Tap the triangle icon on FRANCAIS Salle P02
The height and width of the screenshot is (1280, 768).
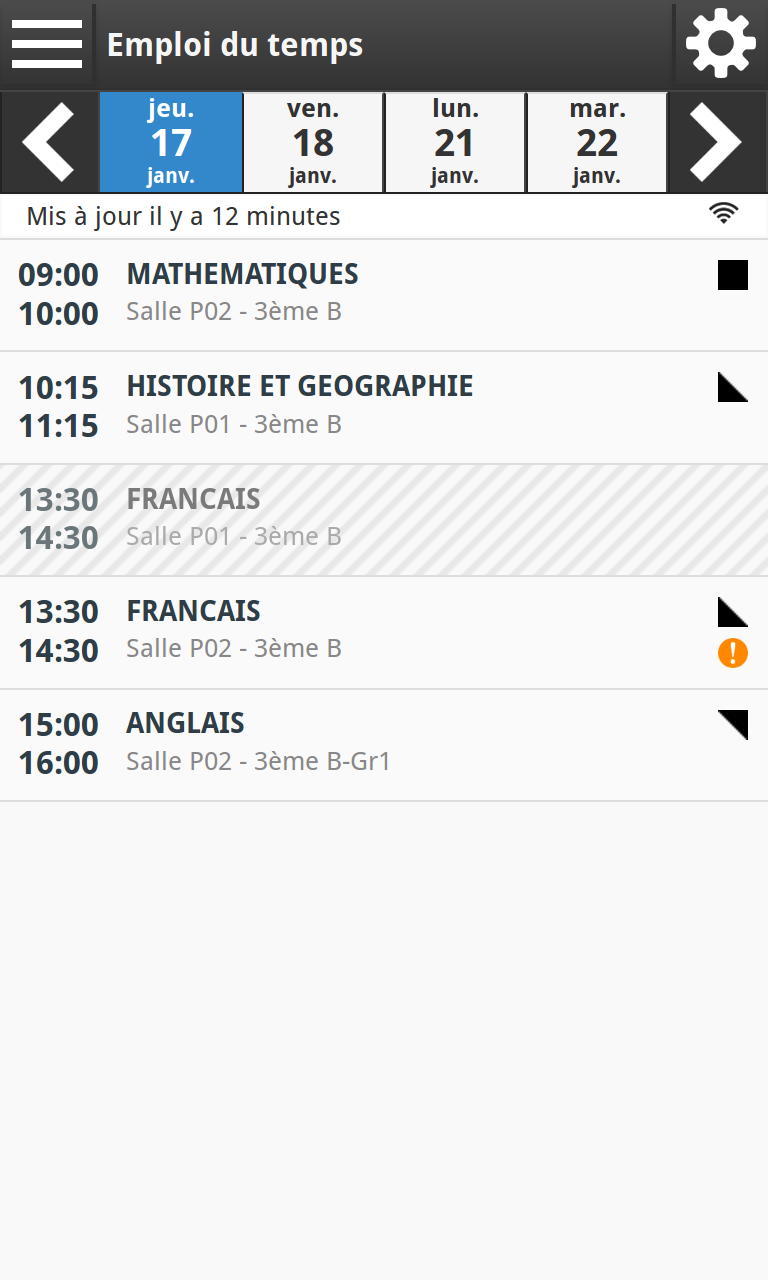click(x=733, y=612)
